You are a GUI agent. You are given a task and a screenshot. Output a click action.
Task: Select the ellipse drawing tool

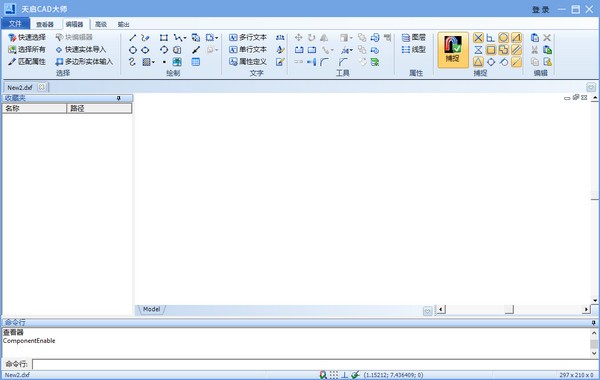[x=145, y=50]
